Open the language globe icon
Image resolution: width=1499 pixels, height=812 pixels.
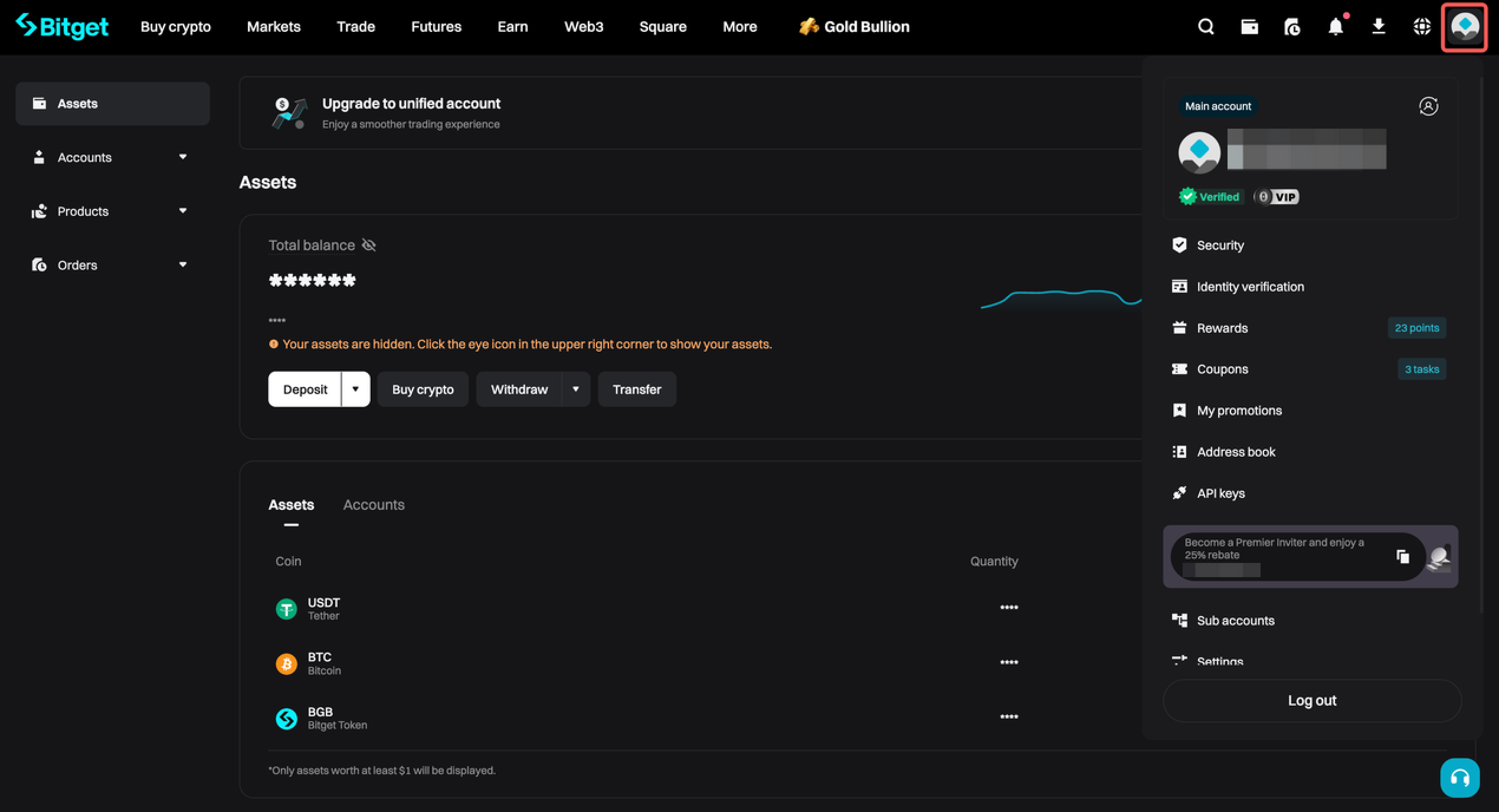click(1422, 27)
